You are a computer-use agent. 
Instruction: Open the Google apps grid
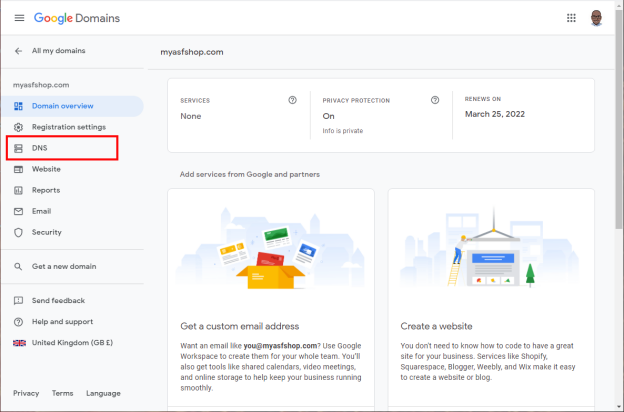571,18
